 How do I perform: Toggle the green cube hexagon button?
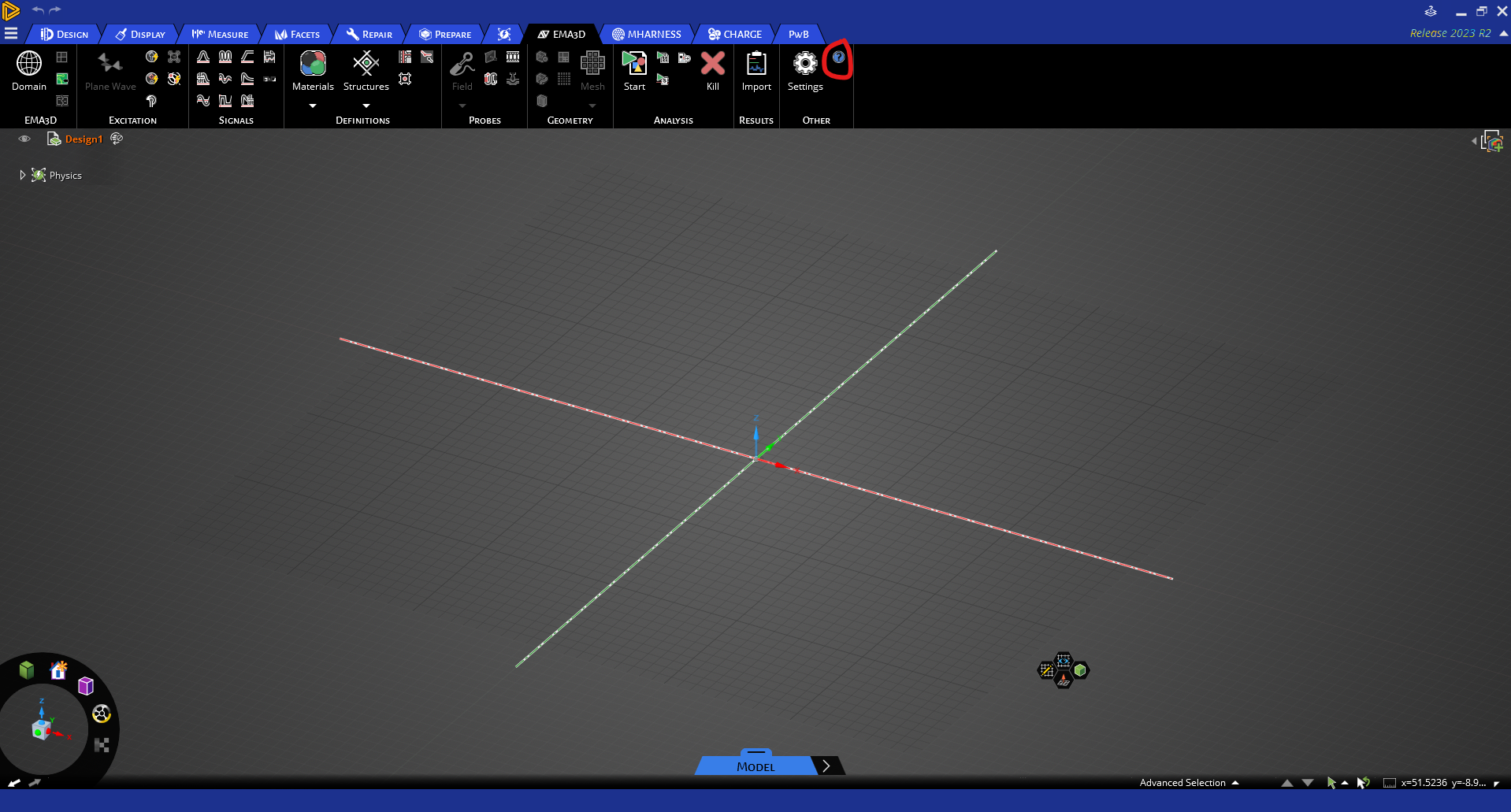tap(1080, 670)
